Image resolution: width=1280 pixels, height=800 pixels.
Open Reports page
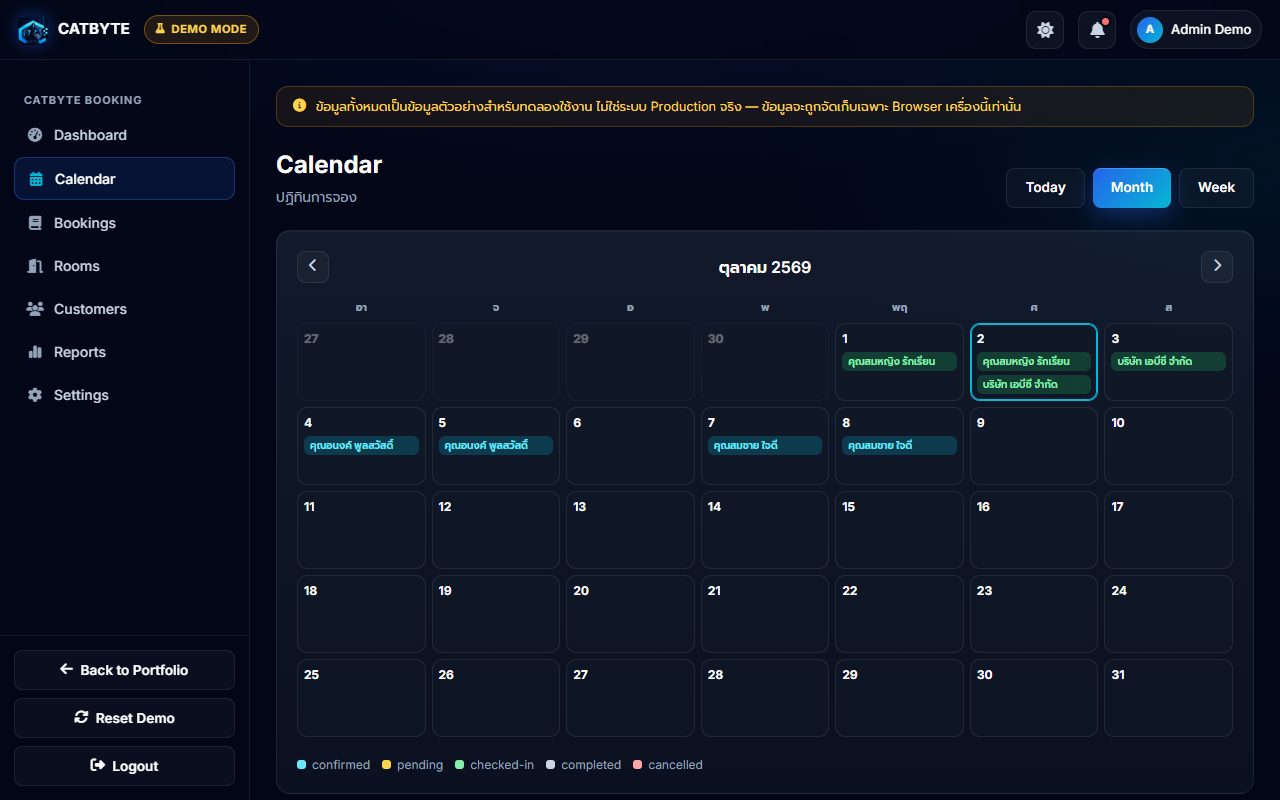(x=124, y=352)
